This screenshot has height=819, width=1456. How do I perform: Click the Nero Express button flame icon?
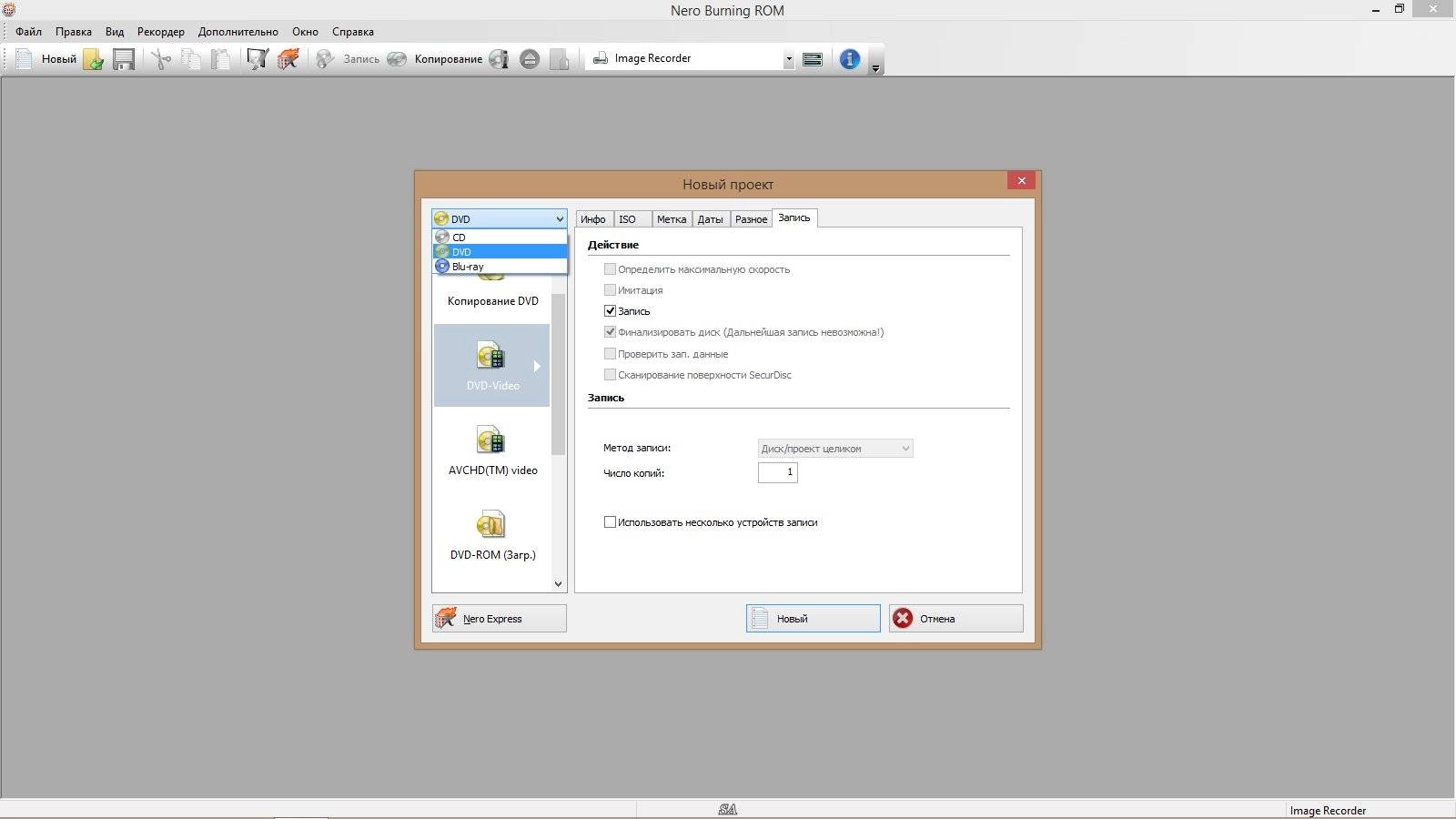(446, 619)
